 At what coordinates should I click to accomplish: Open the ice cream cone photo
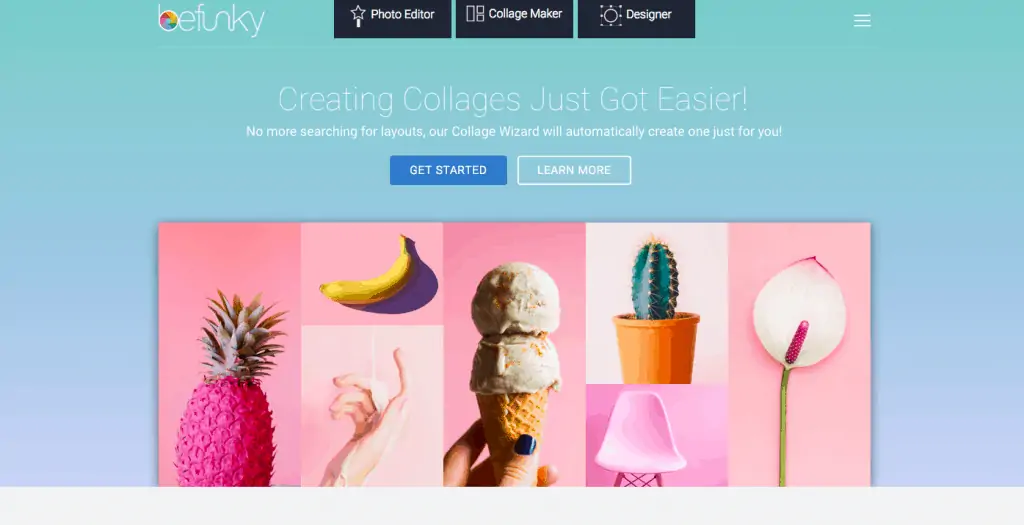pos(514,355)
